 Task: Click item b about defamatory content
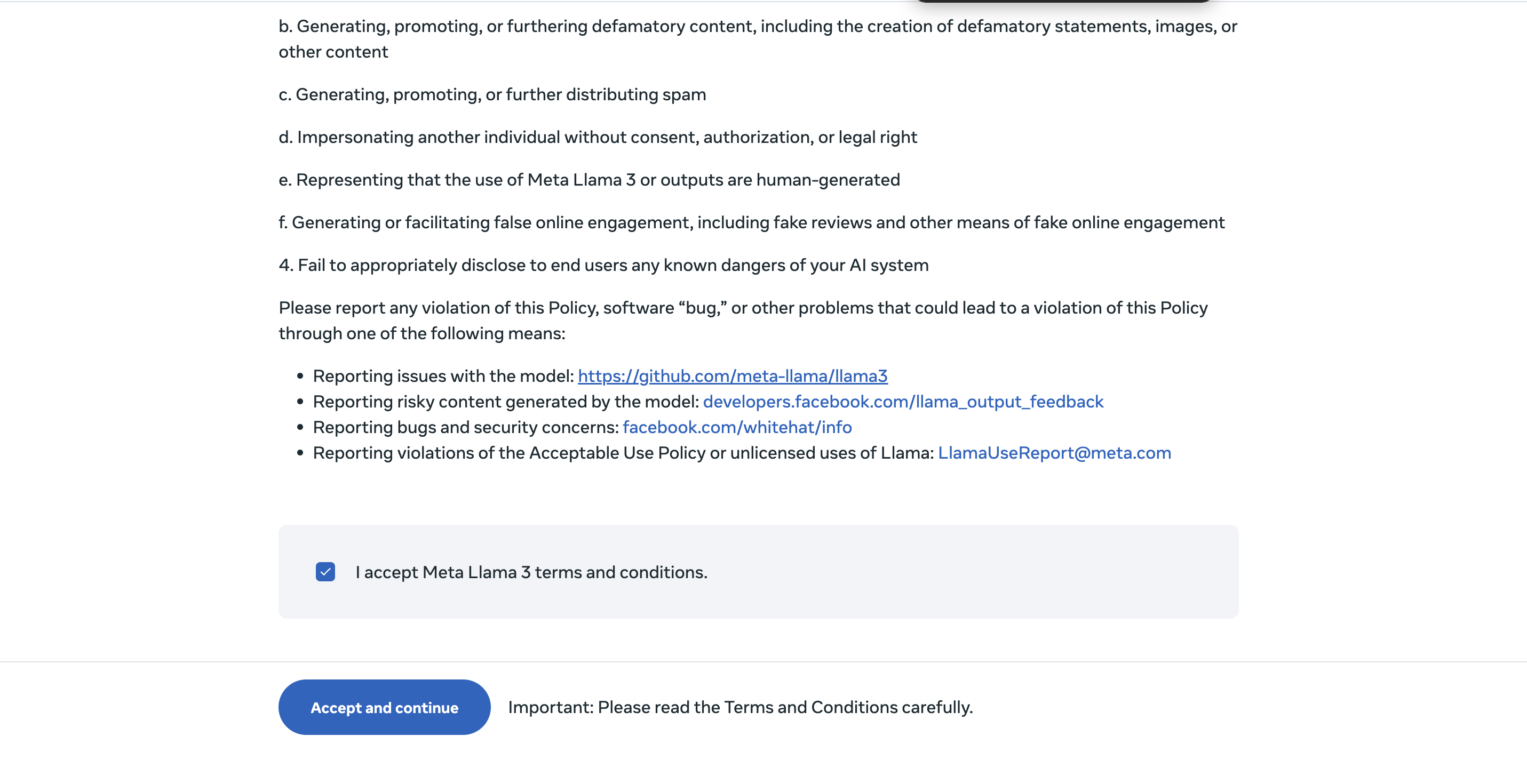(758, 38)
